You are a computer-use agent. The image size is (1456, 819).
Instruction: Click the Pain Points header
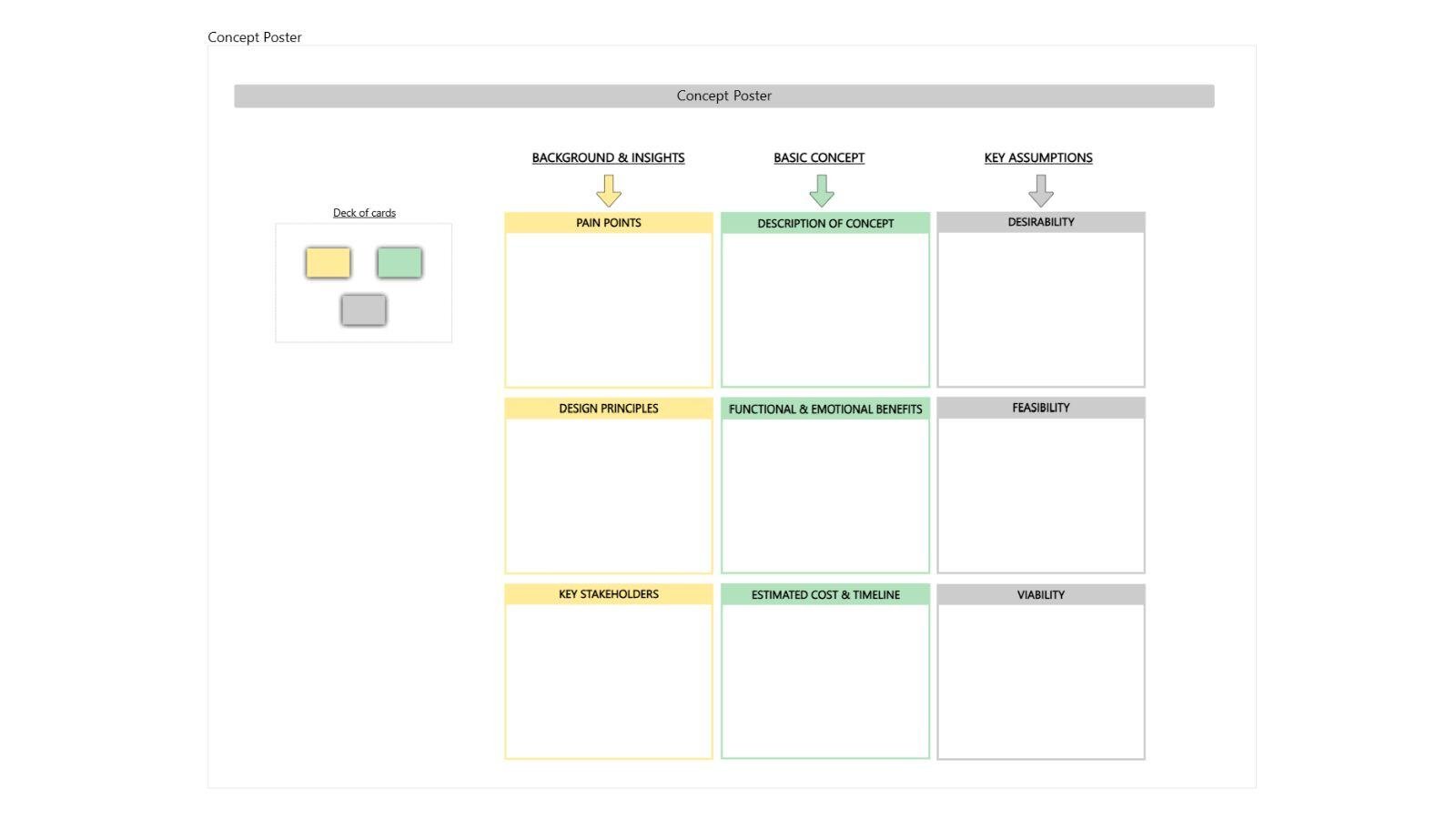click(x=609, y=223)
